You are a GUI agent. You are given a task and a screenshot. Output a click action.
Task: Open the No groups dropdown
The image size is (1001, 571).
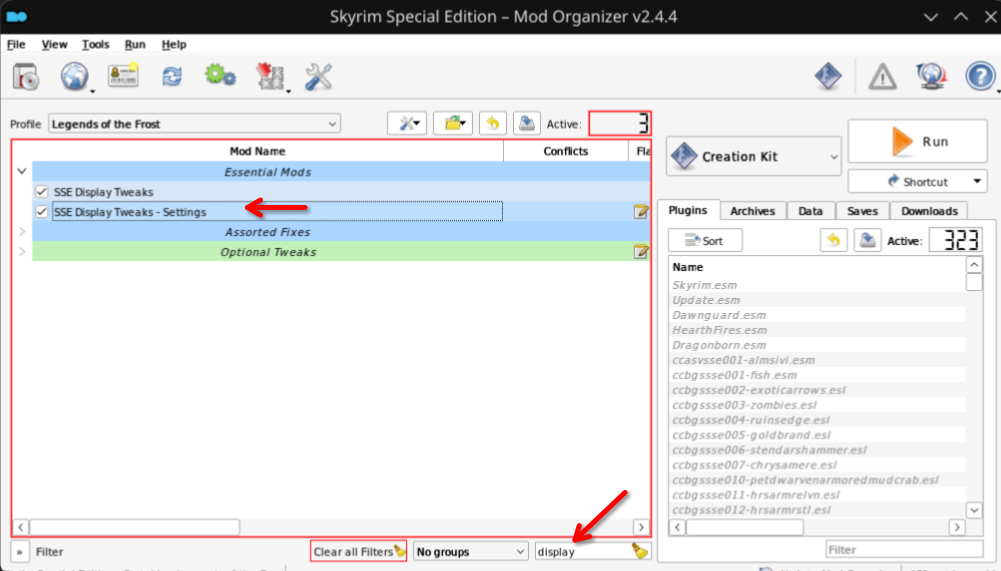(470, 551)
